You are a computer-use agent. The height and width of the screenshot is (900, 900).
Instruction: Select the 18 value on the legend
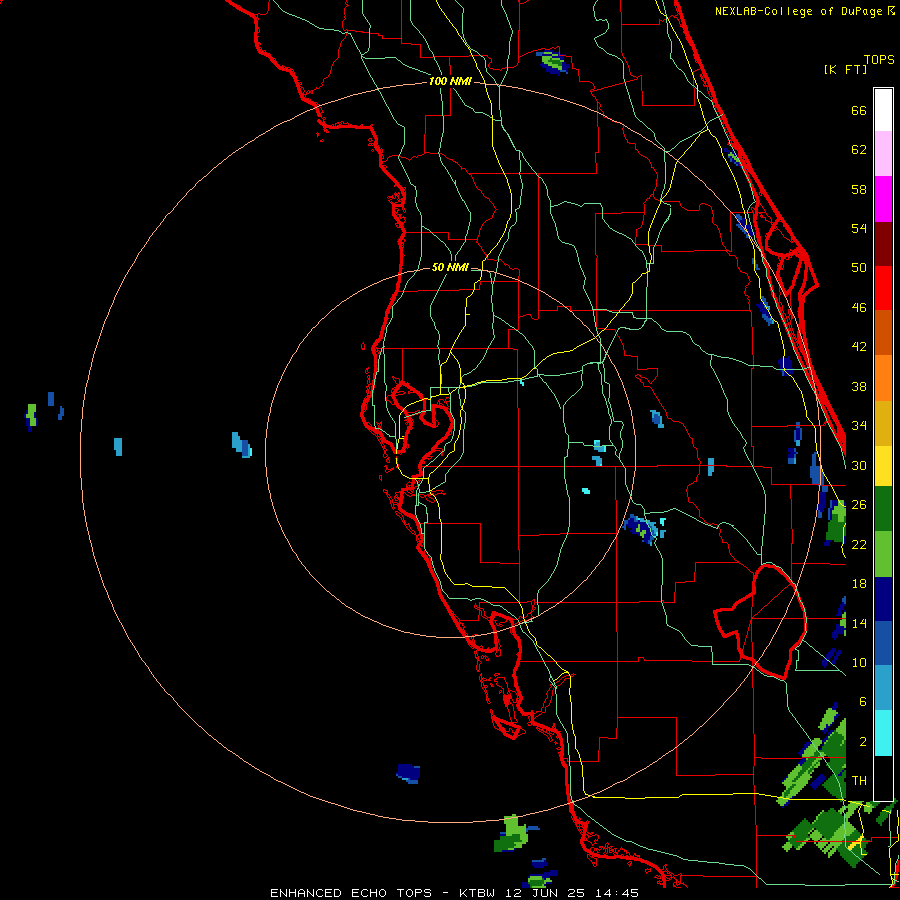859,584
